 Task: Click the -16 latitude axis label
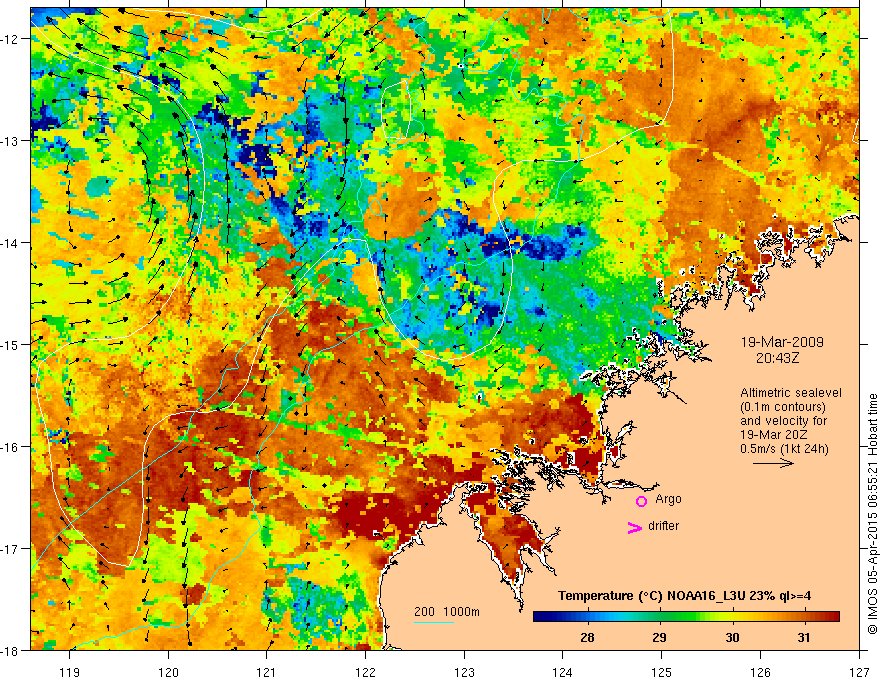10,447
